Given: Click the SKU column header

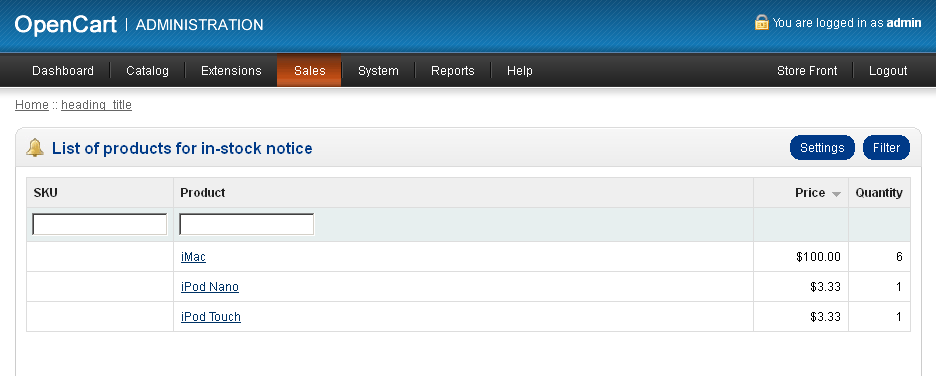Looking at the screenshot, I should 45,193.
